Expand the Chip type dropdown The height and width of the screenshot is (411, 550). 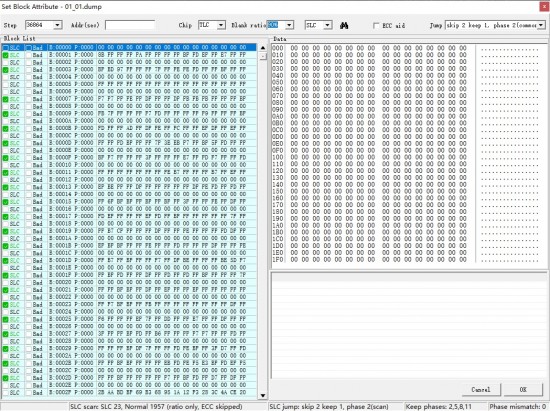(x=221, y=25)
